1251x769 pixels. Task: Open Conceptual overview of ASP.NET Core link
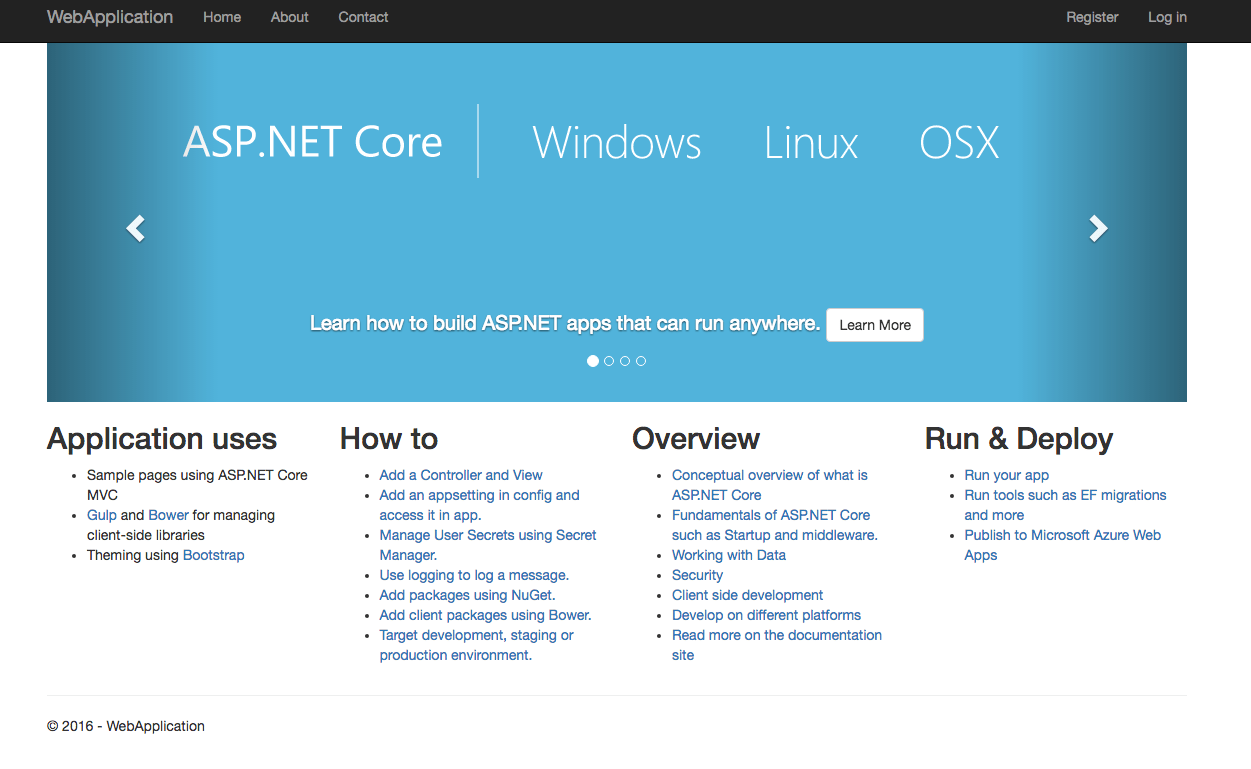(x=770, y=485)
